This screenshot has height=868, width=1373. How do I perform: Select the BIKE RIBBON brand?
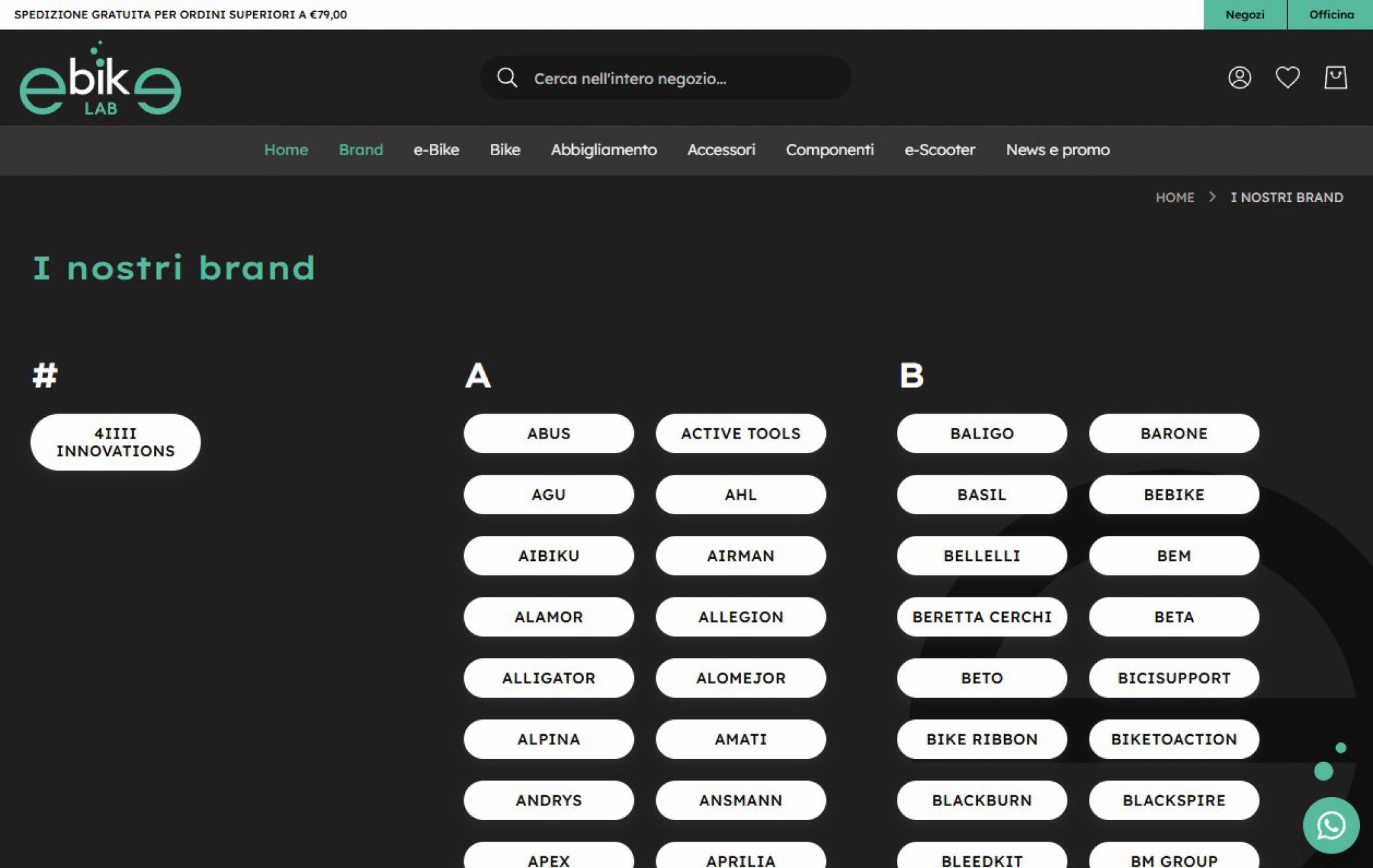pos(982,739)
